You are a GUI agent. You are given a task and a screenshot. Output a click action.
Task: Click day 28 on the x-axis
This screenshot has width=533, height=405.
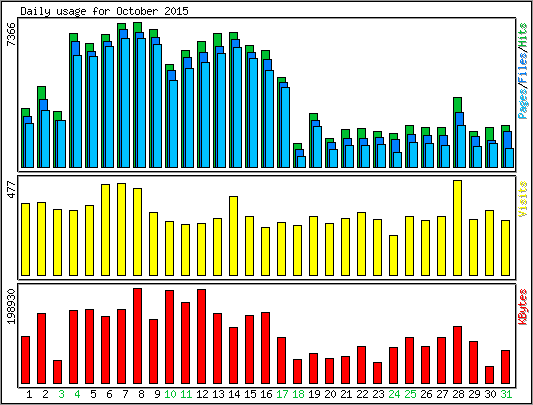point(458,394)
